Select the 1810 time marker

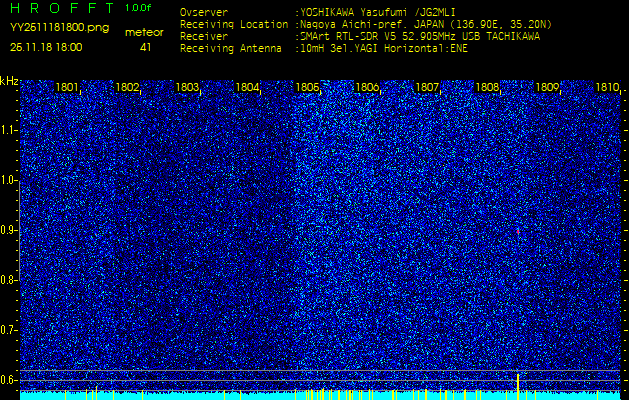(607, 88)
